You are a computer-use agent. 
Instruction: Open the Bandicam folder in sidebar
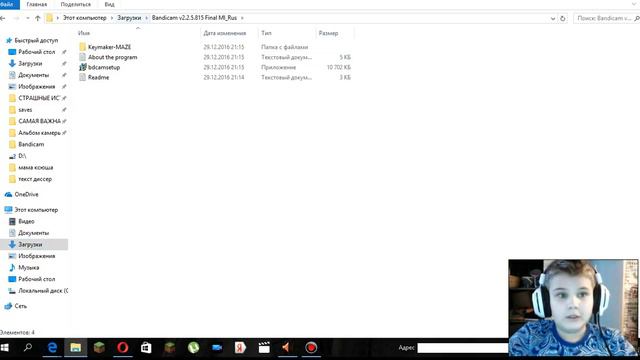31,144
